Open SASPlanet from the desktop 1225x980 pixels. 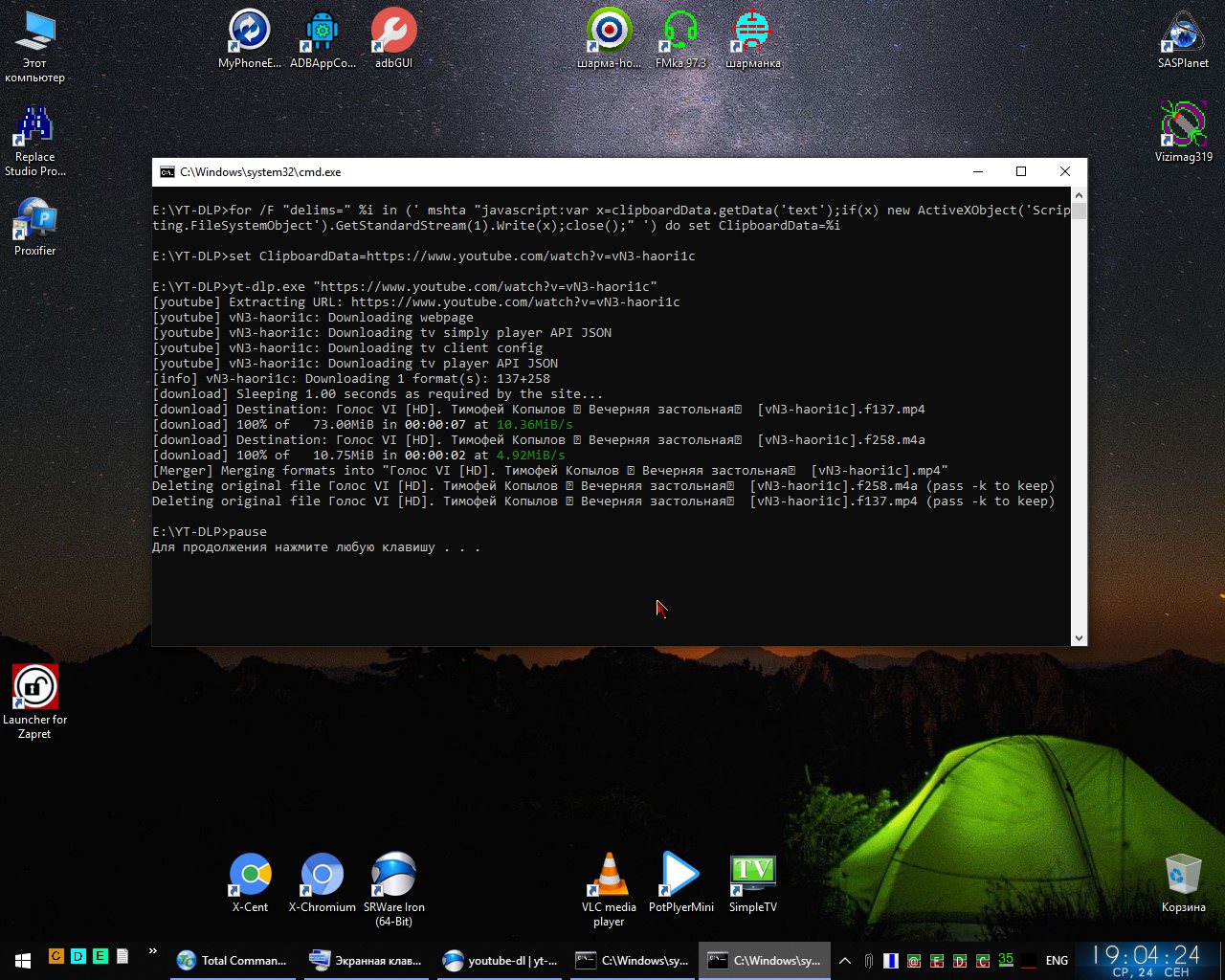(x=1183, y=32)
